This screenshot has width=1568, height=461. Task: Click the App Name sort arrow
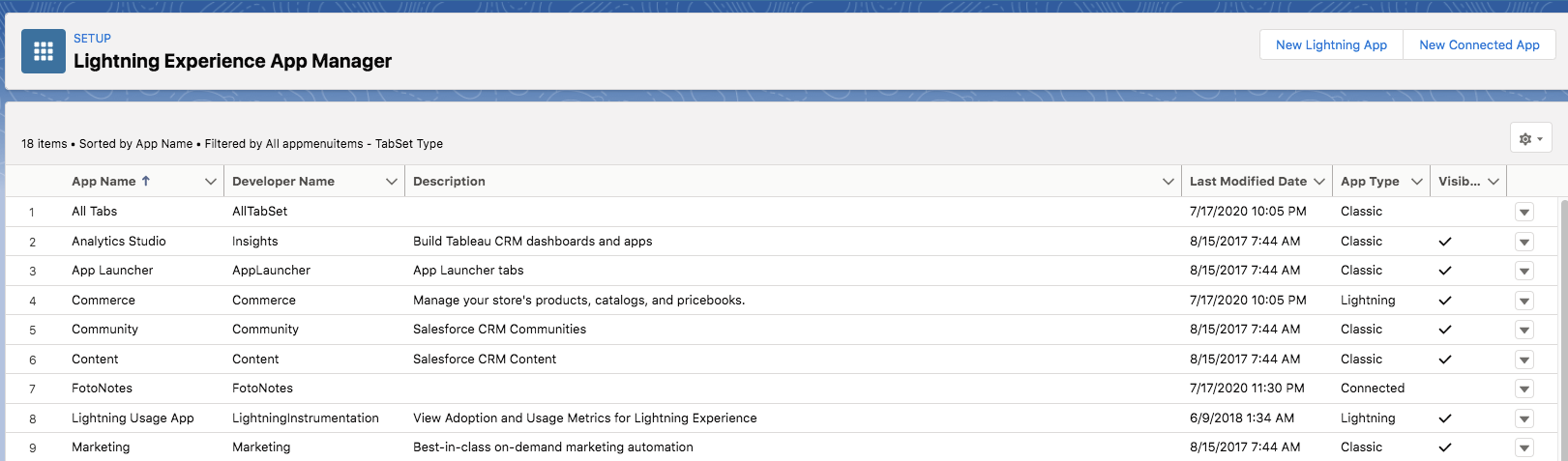point(146,181)
